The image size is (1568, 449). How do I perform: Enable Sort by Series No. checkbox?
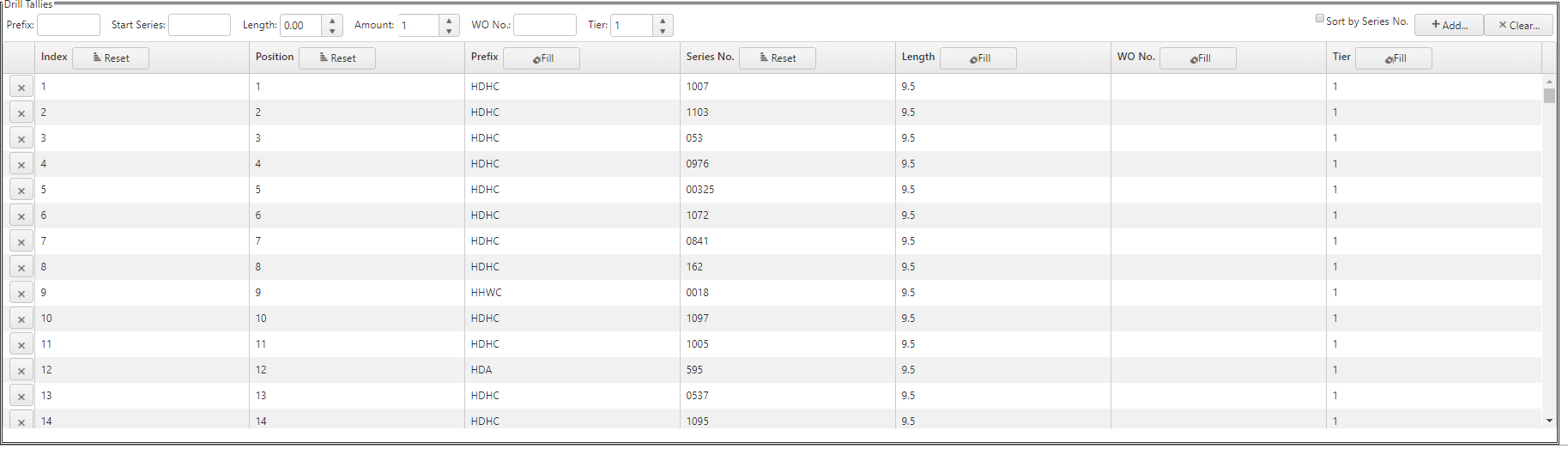point(1320,19)
